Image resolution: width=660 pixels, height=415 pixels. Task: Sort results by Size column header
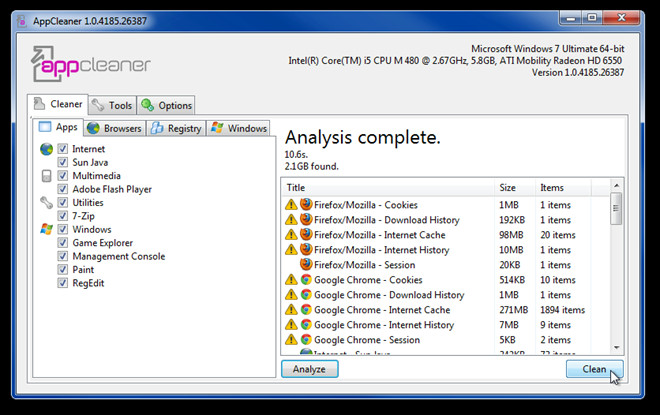514,188
